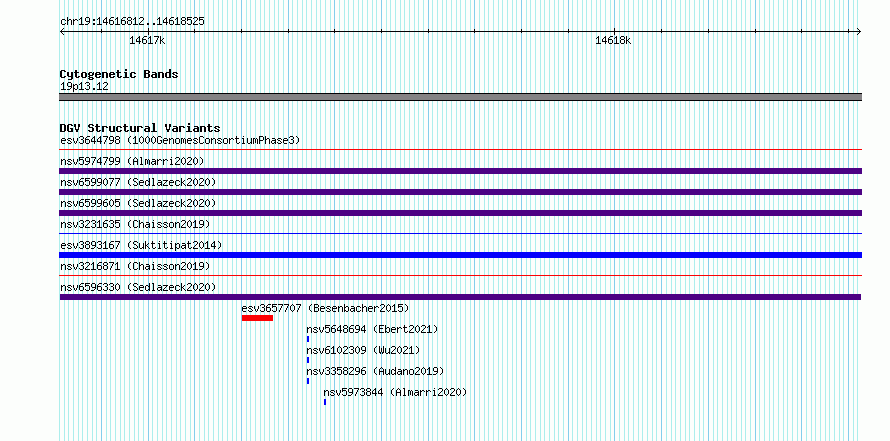The image size is (890, 441).
Task: Click the thin red line under esv3644798
Action: pyautogui.click(x=460, y=150)
